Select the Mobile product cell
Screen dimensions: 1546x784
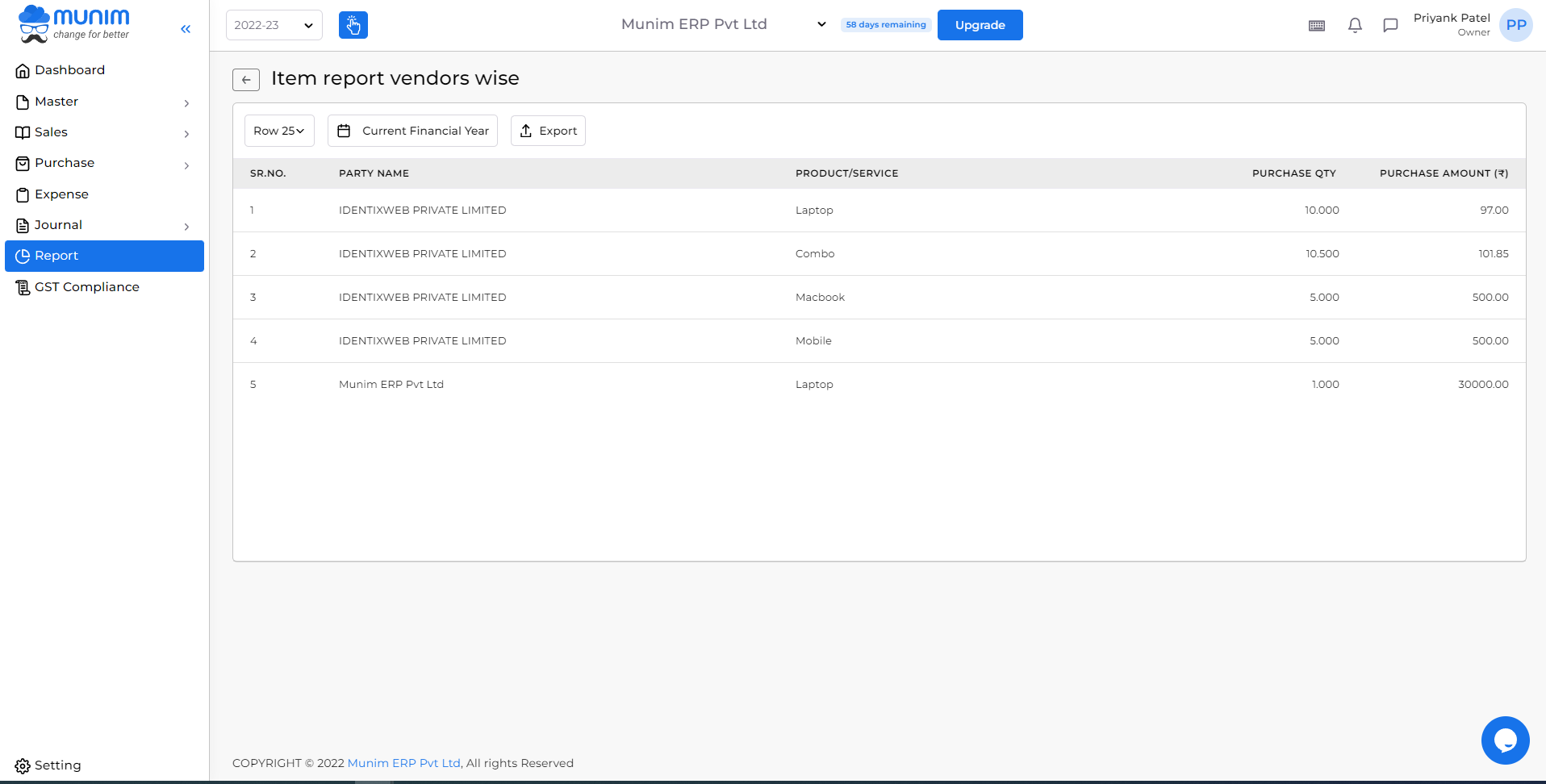click(813, 340)
